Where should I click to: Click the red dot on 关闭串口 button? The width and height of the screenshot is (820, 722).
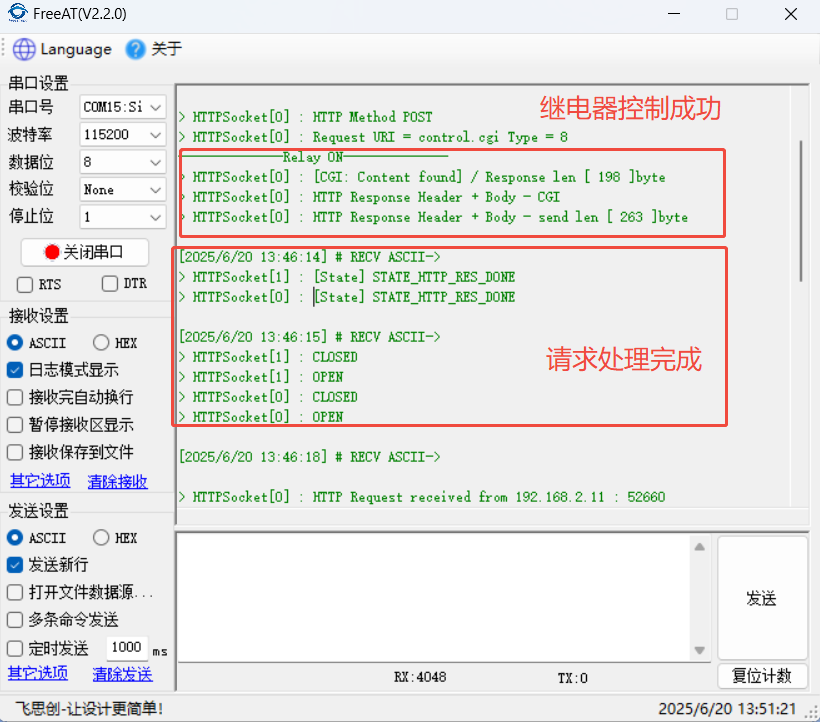tap(52, 252)
